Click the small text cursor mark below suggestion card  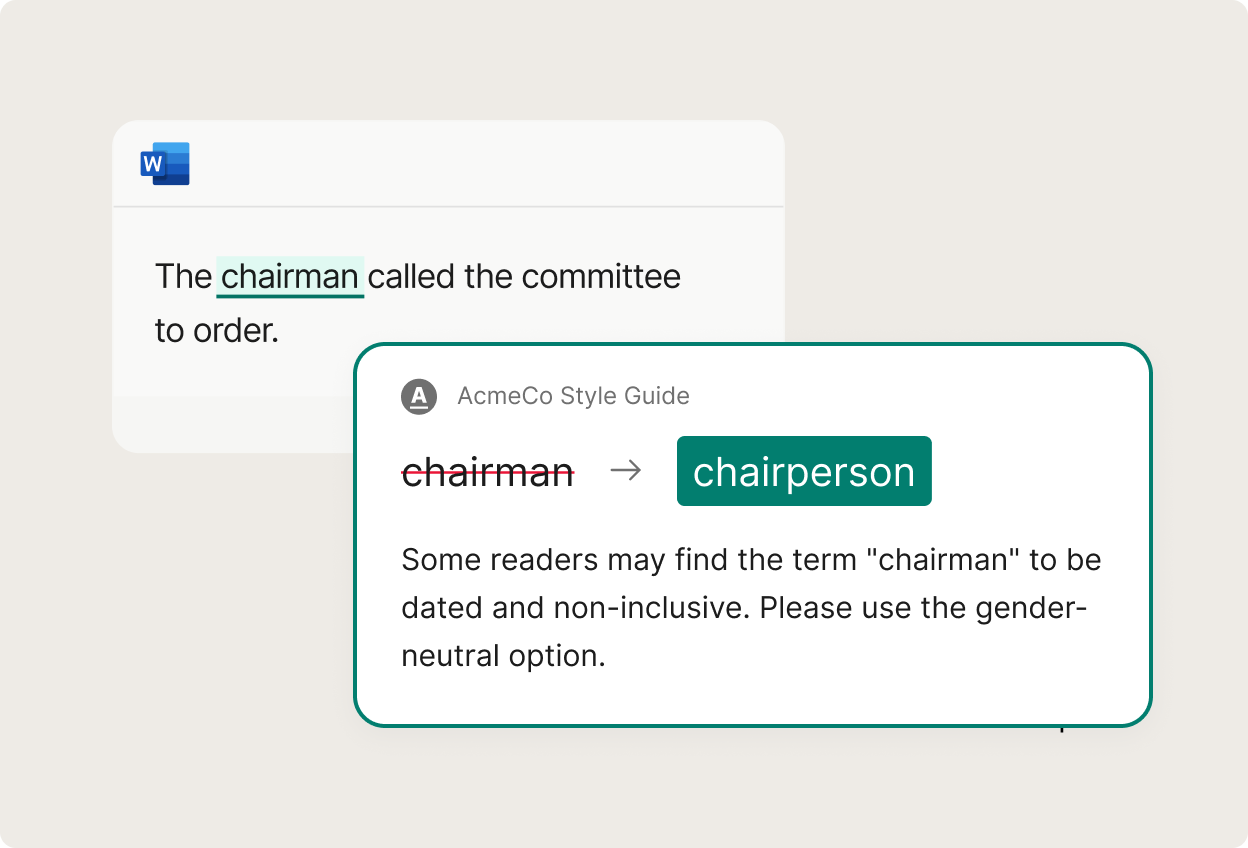pos(1062,727)
